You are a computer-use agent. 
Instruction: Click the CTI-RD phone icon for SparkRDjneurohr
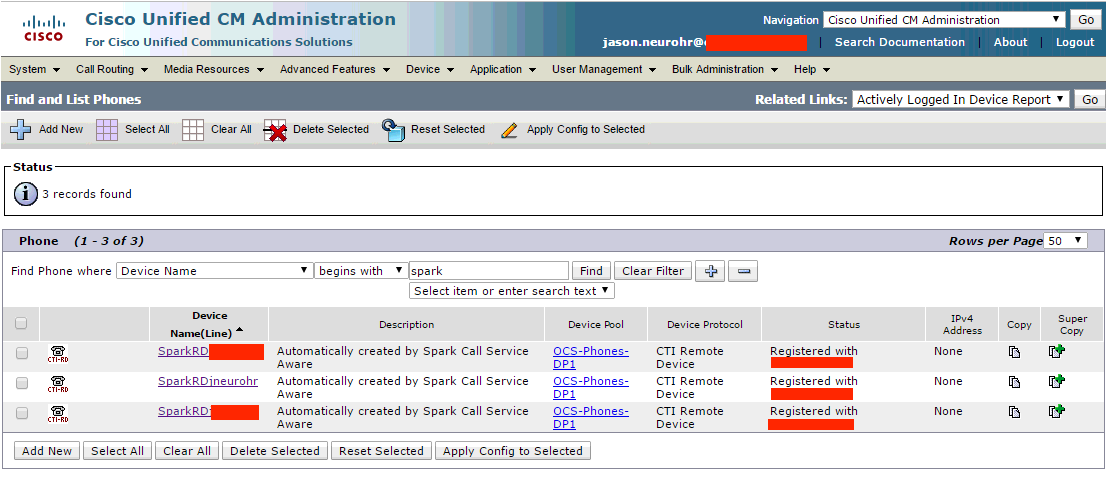[58, 384]
